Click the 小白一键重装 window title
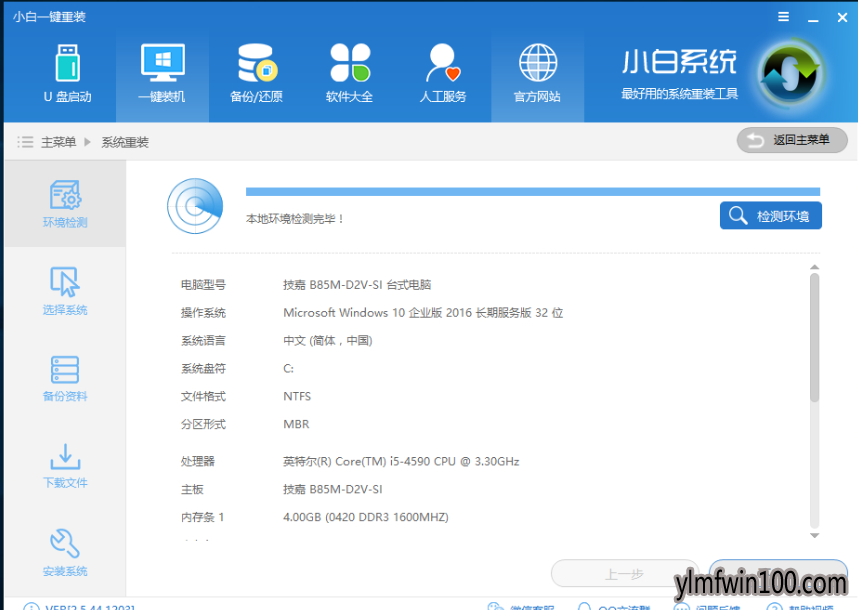Screen dimensions: 858x610 tap(49, 17)
